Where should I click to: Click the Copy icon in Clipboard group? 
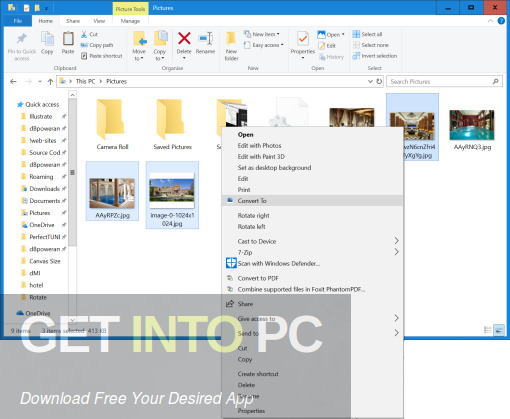[x=47, y=39]
